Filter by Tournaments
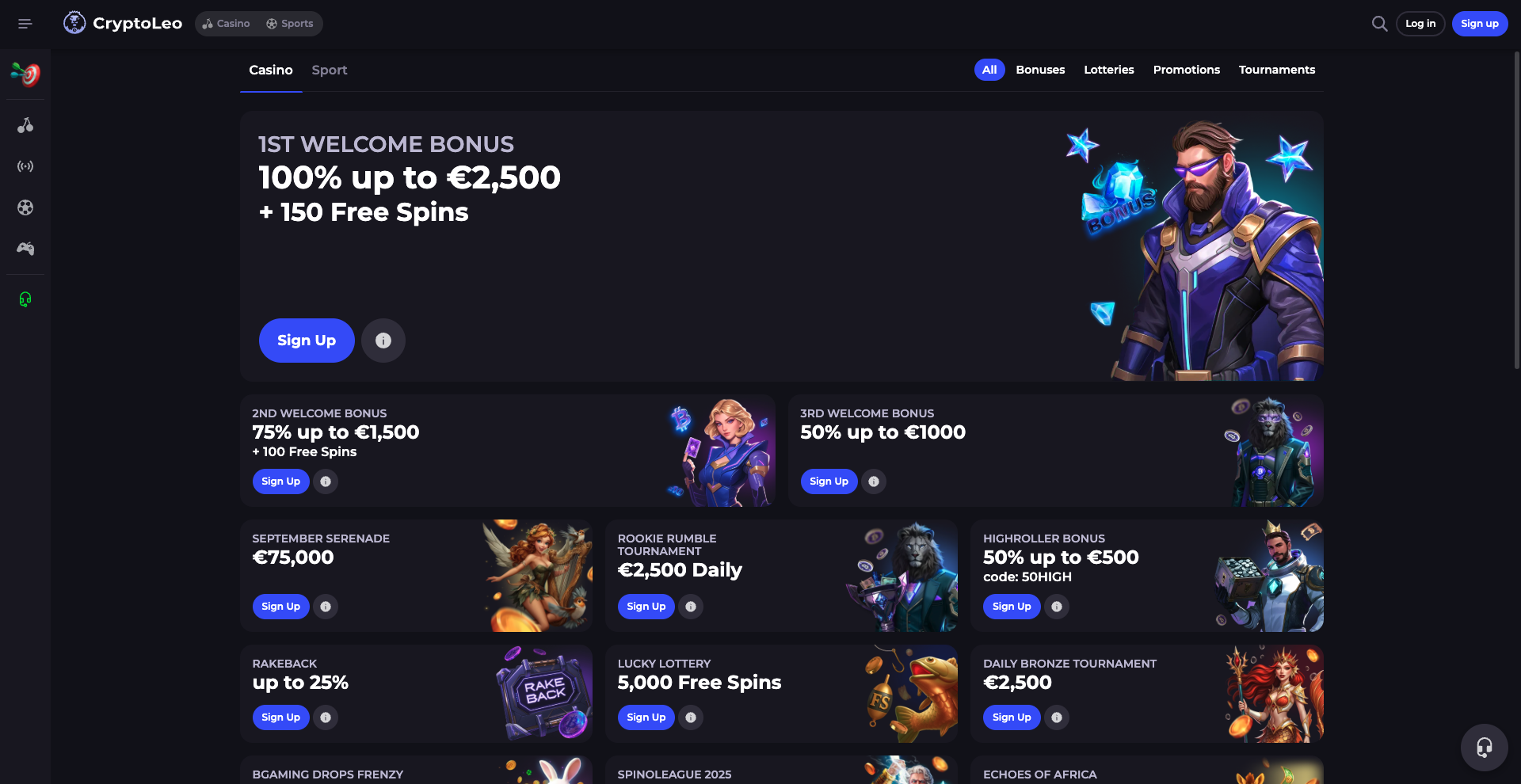Screen dimensions: 1521x784 click(x=1277, y=70)
